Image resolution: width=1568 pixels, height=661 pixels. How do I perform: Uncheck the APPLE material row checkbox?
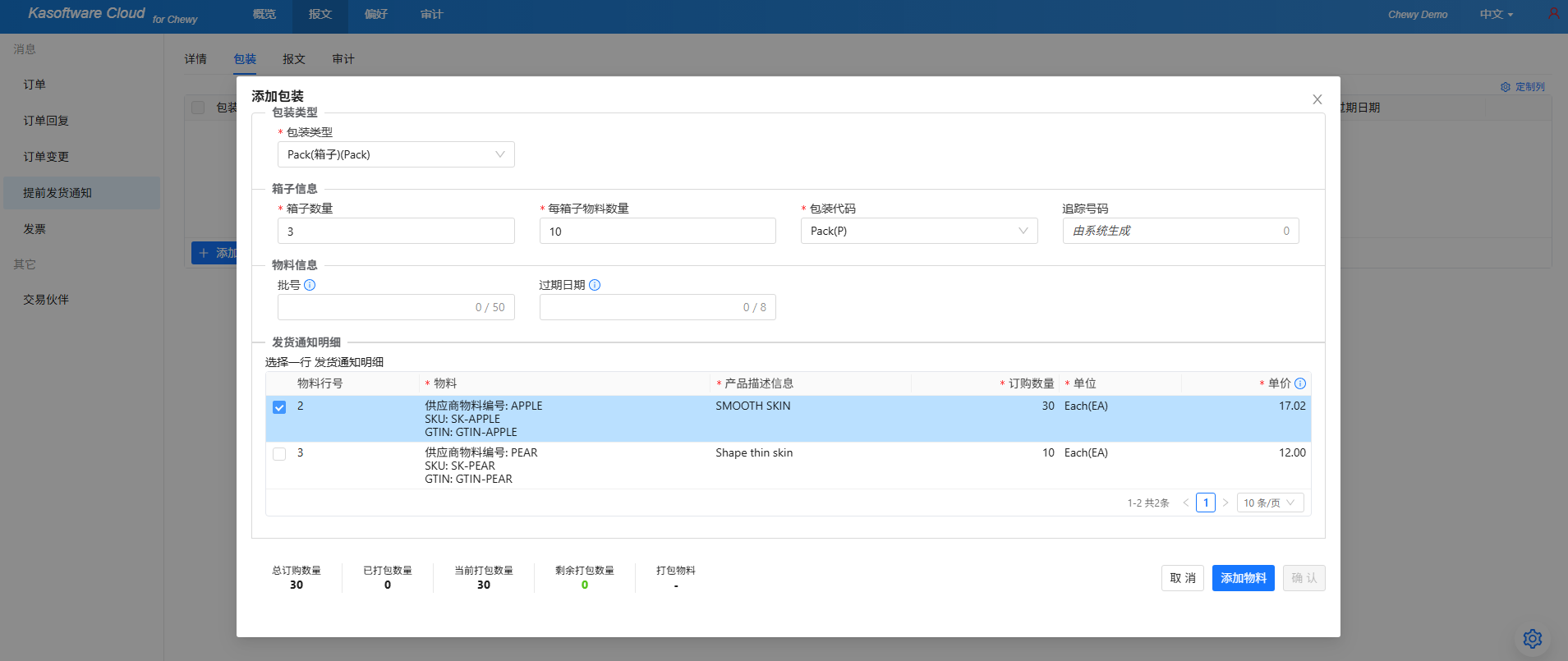click(x=279, y=407)
